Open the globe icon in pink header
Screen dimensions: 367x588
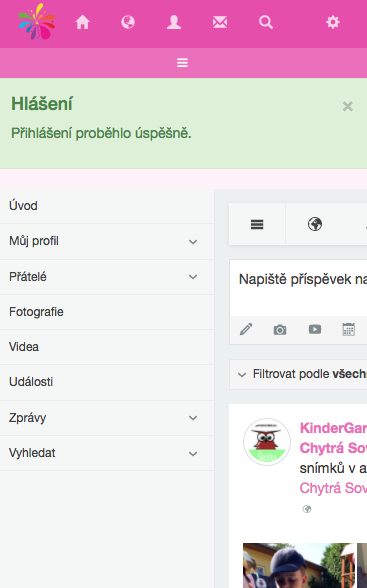tap(128, 22)
